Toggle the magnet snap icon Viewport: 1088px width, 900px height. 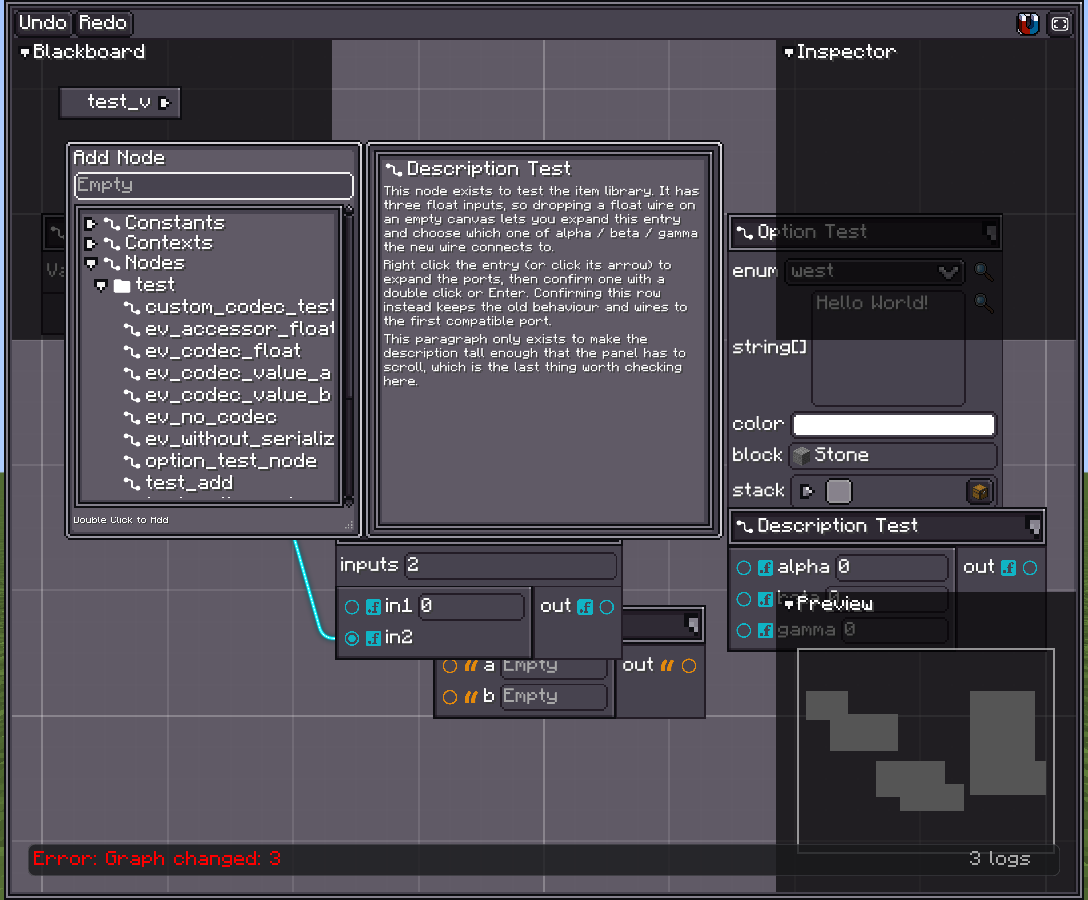(x=1027, y=24)
